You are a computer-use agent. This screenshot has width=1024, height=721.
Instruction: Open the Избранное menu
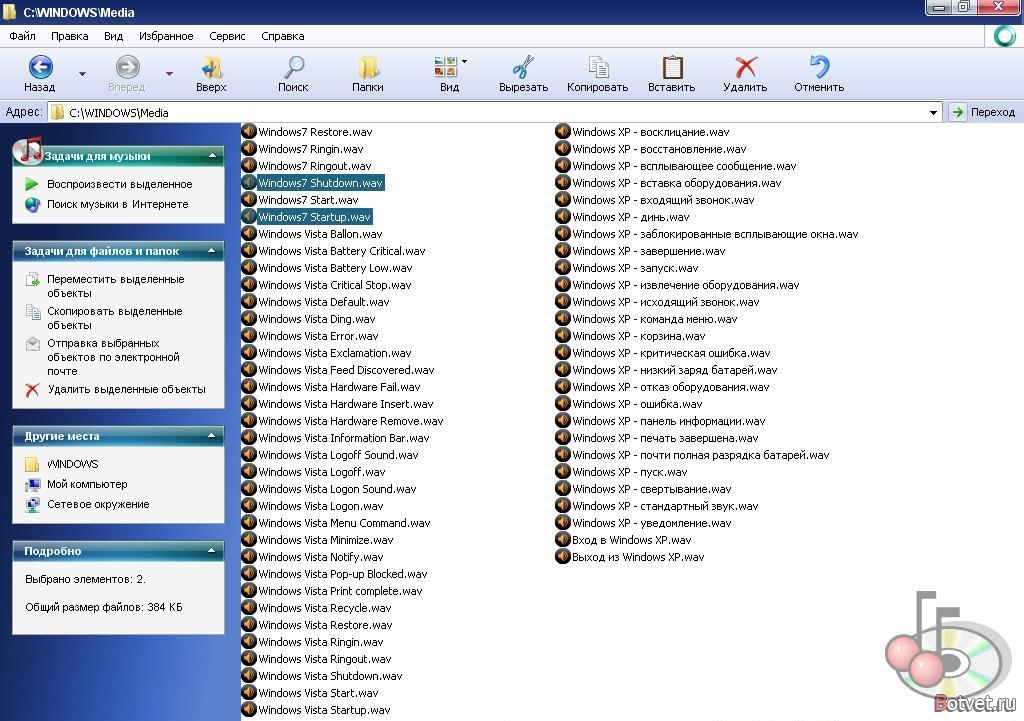coord(166,36)
